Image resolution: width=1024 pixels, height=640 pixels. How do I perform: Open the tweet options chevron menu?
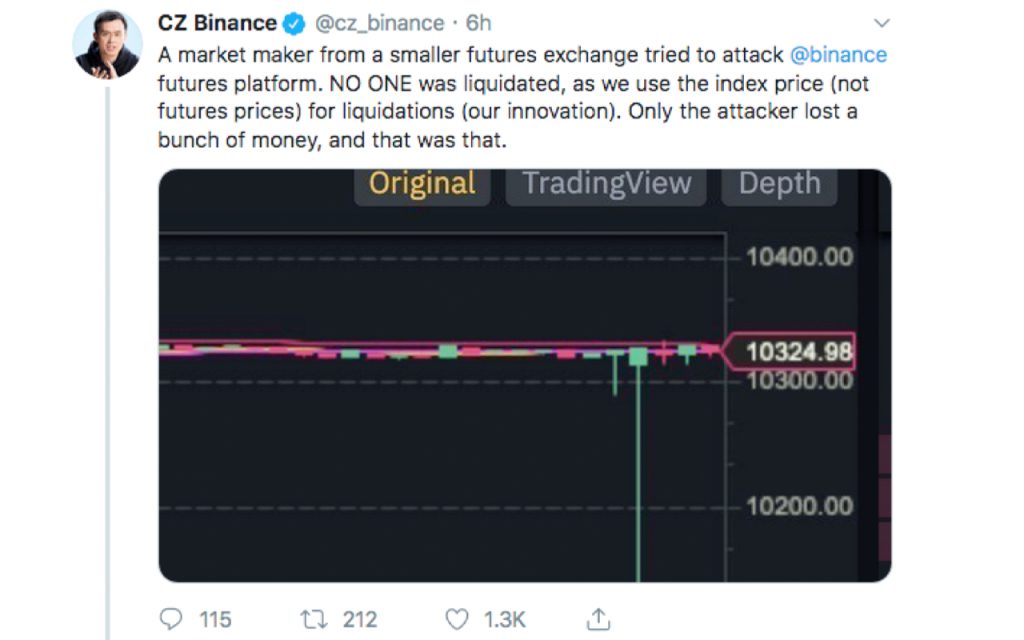pos(882,23)
